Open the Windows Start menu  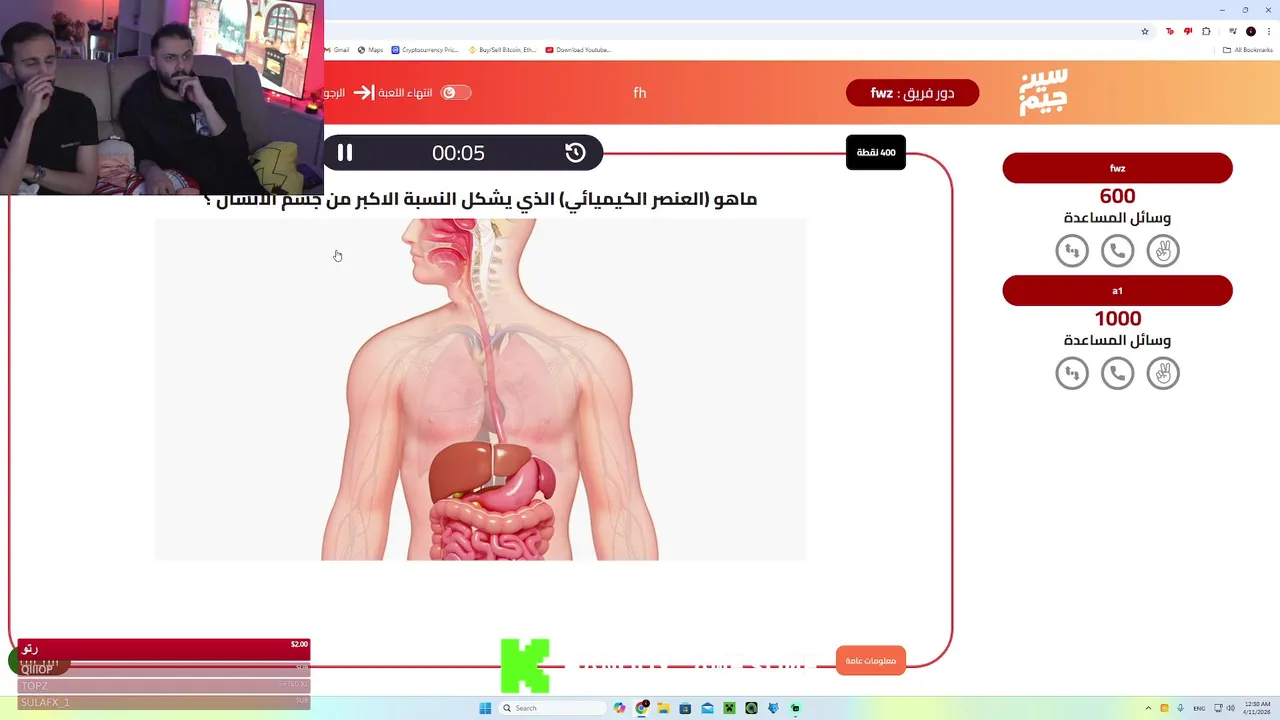485,708
